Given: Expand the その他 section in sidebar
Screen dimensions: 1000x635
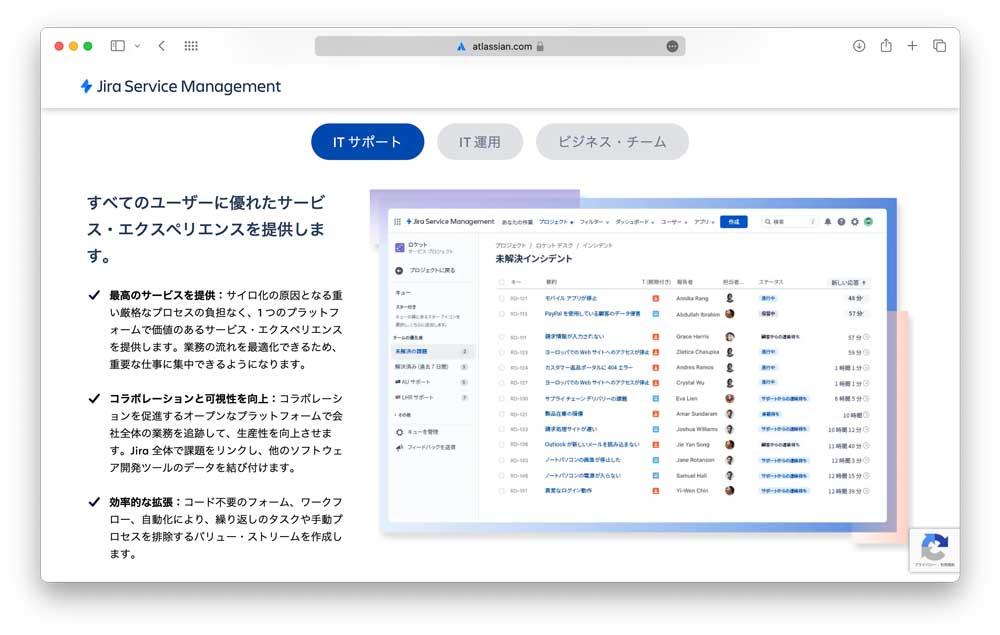Looking at the screenshot, I should 403,414.
